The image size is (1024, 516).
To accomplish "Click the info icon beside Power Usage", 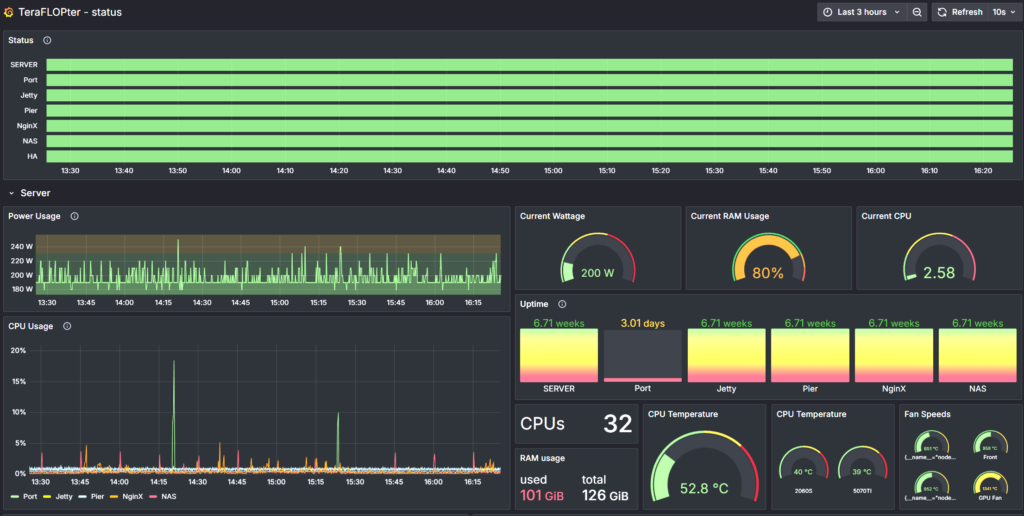I will click(74, 216).
